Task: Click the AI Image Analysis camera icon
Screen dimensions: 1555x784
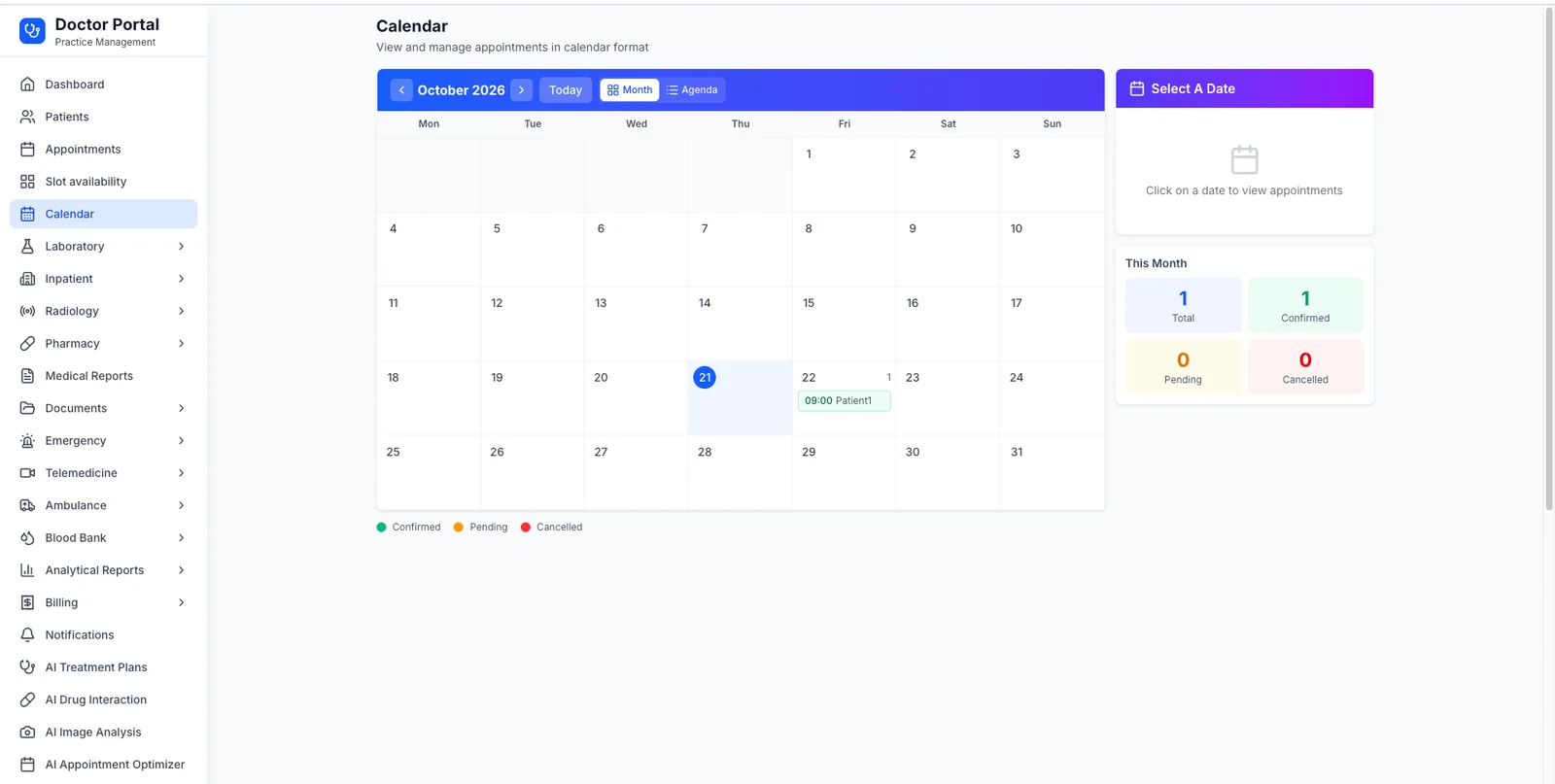Action: [27, 733]
